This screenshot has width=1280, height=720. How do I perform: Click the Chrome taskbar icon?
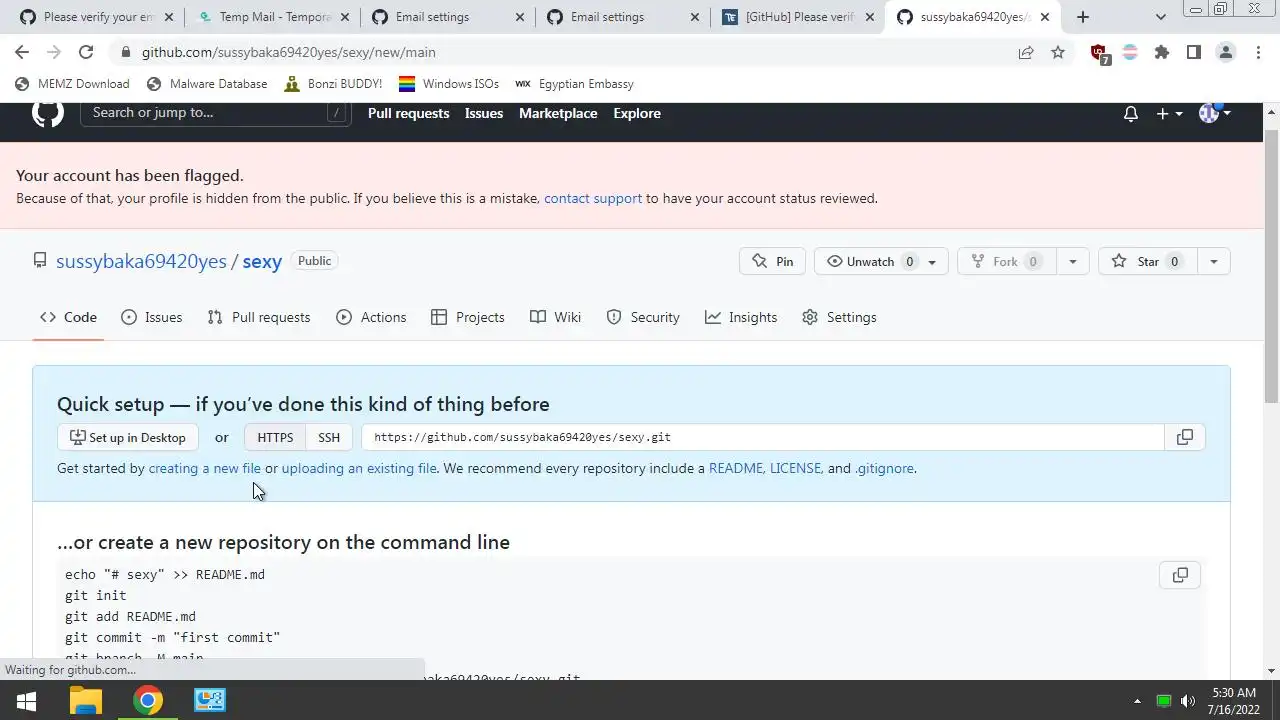[148, 701]
